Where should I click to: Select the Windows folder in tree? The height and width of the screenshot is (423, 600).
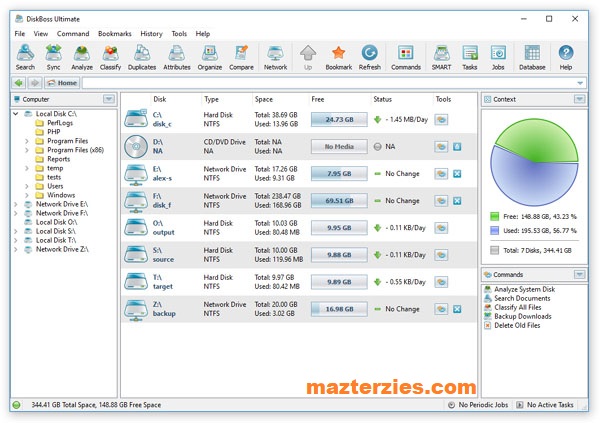tap(61, 195)
